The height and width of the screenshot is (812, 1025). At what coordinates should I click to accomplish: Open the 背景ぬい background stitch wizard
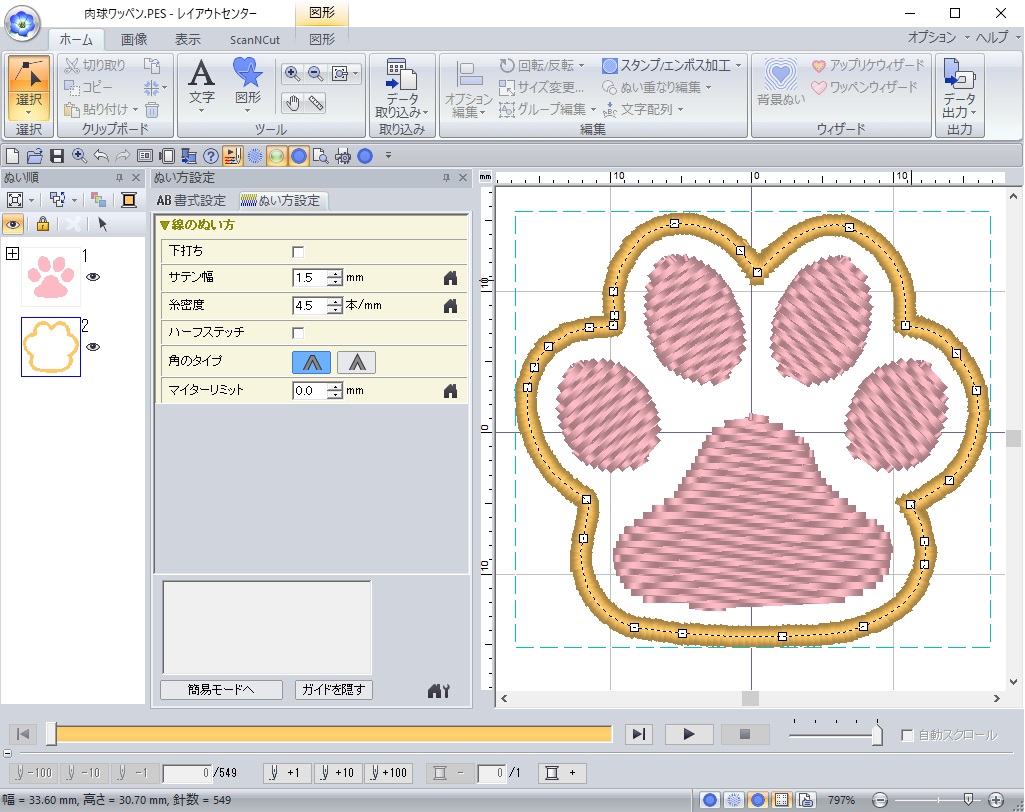[780, 81]
